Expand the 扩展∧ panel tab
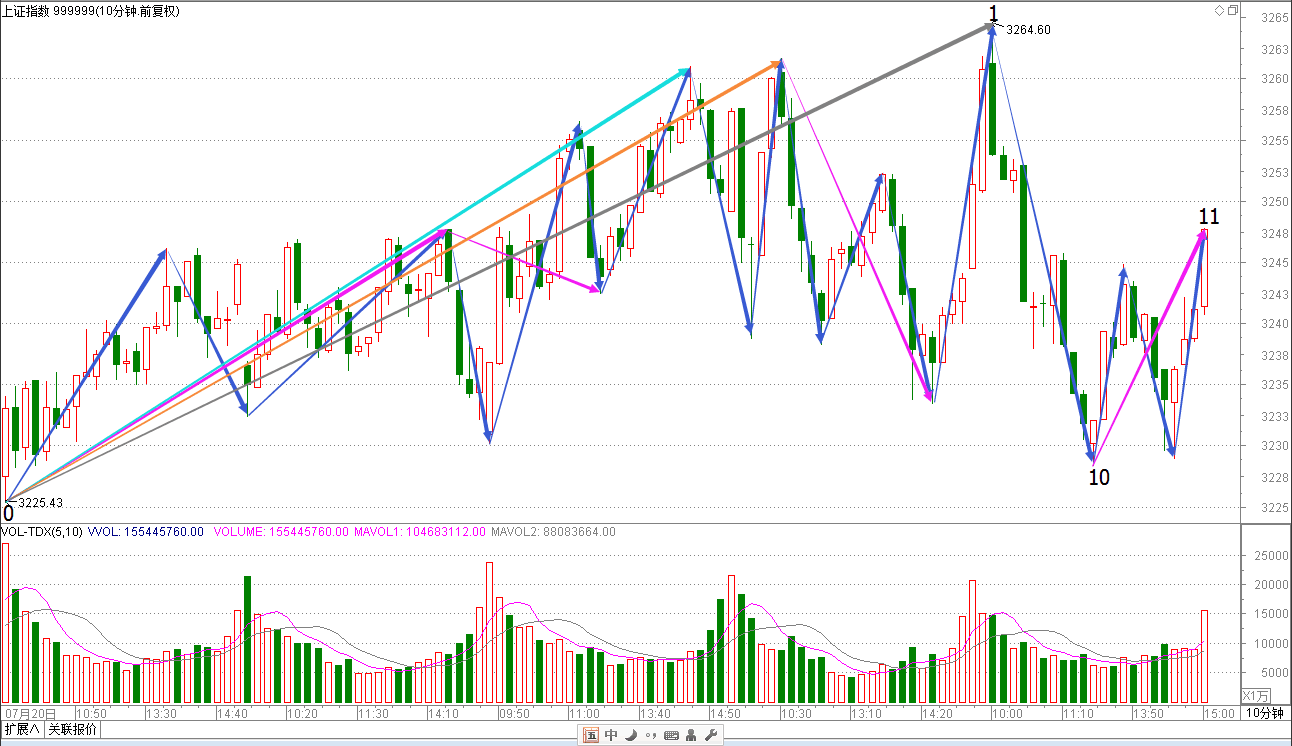Image resolution: width=1292 pixels, height=746 pixels. [21, 729]
